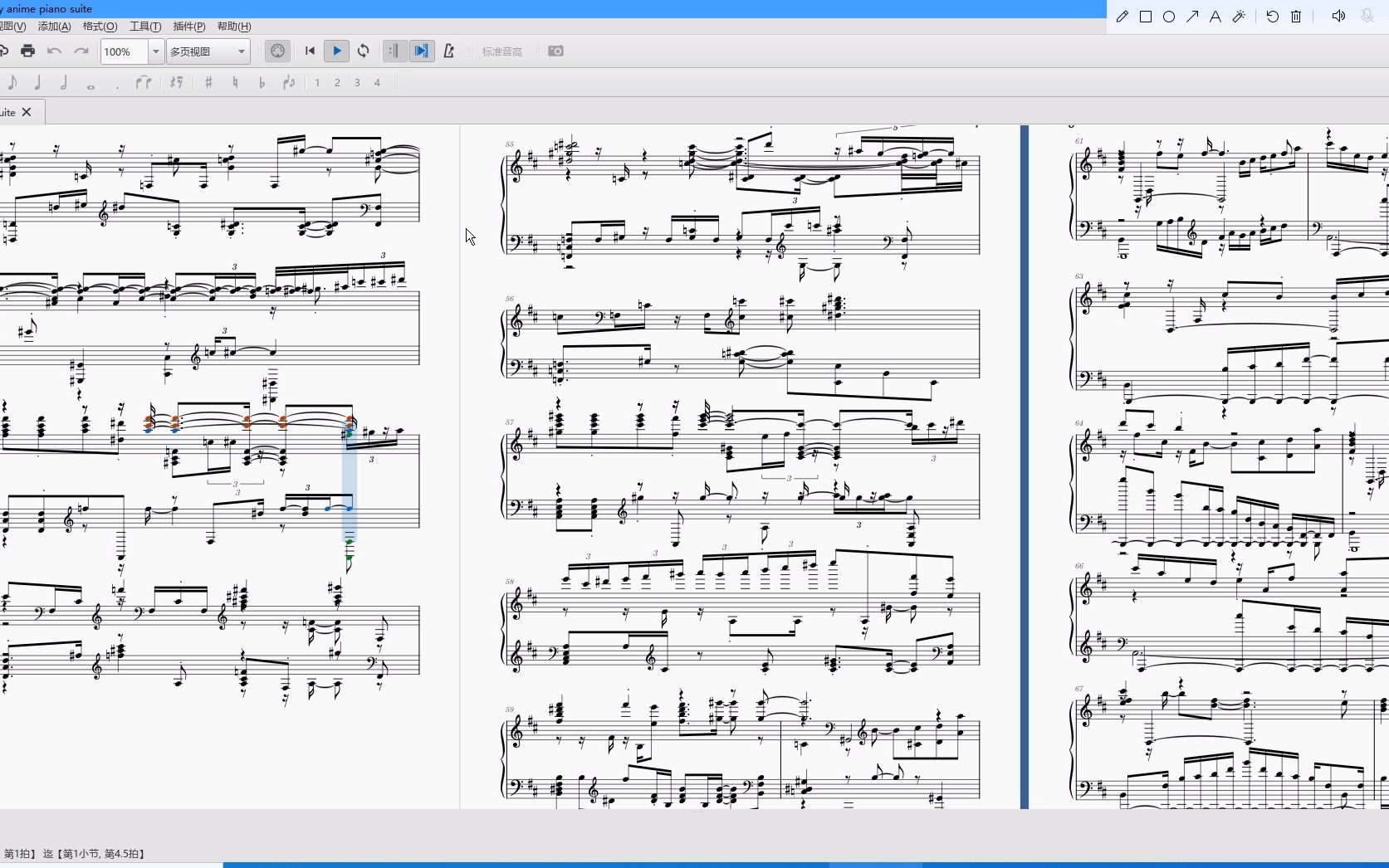The height and width of the screenshot is (868, 1389).
Task: Close the anime piano suite score tab
Action: click(27, 112)
